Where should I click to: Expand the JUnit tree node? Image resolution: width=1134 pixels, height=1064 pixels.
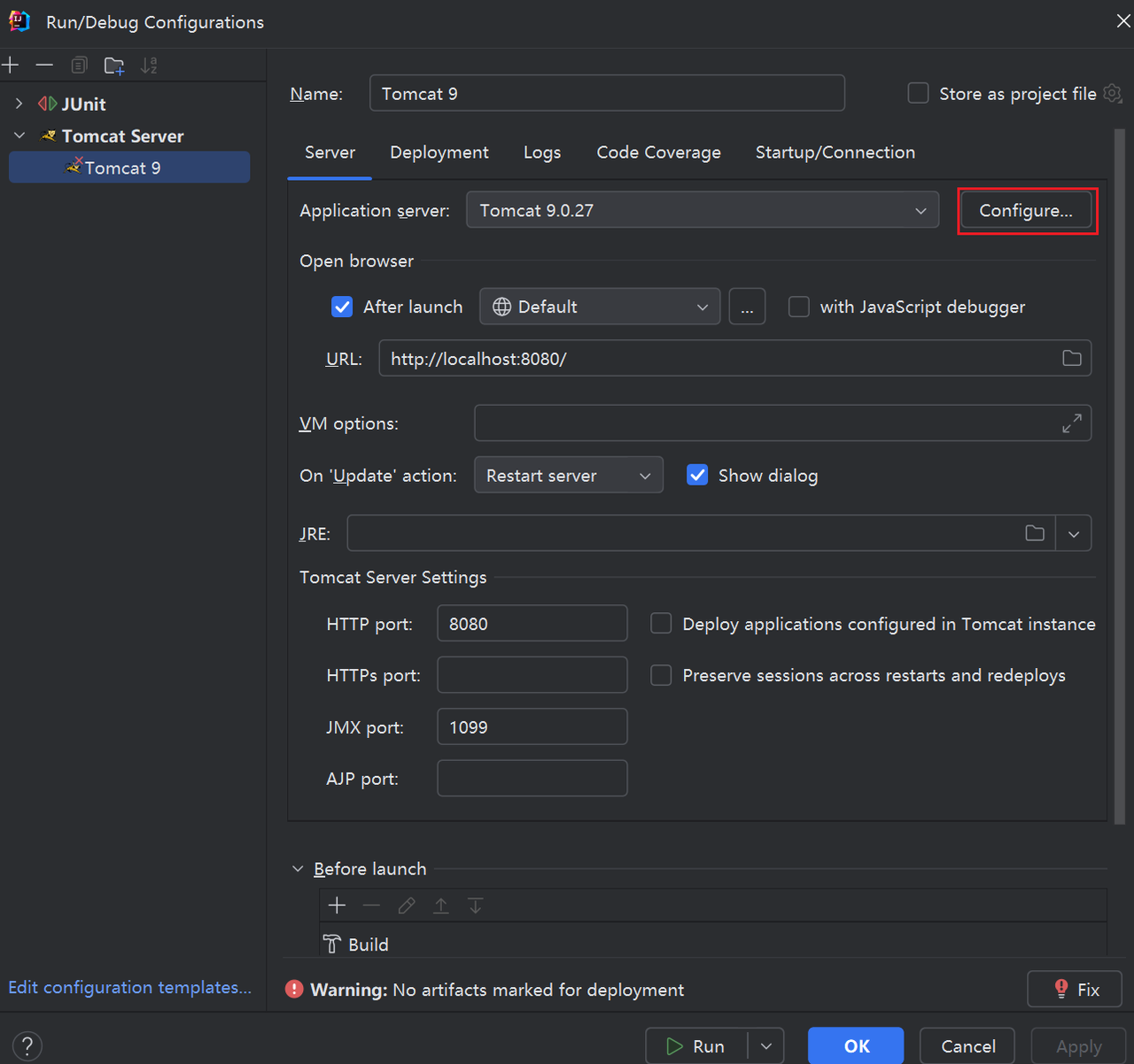coord(19,104)
